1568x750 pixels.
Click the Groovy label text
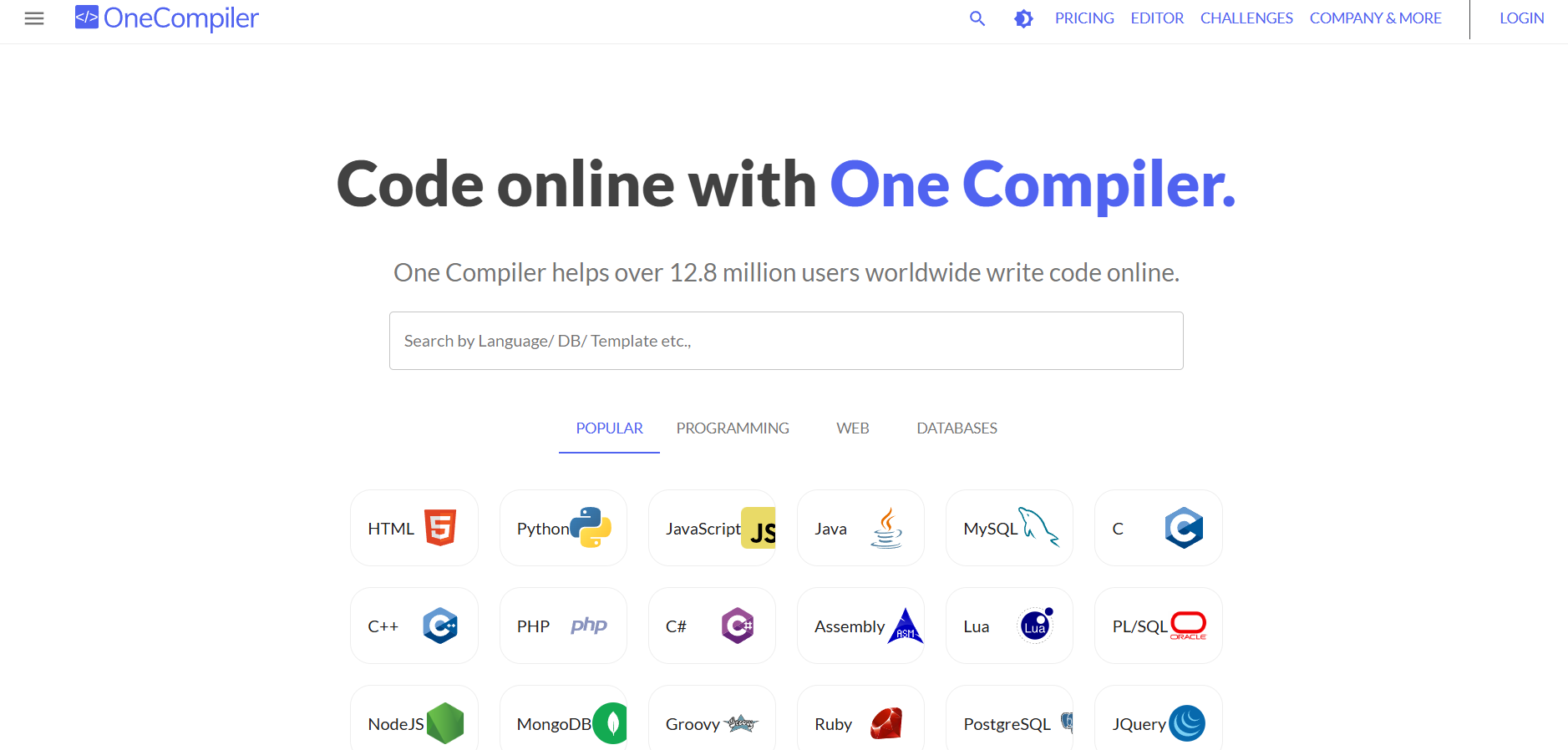coord(693,724)
